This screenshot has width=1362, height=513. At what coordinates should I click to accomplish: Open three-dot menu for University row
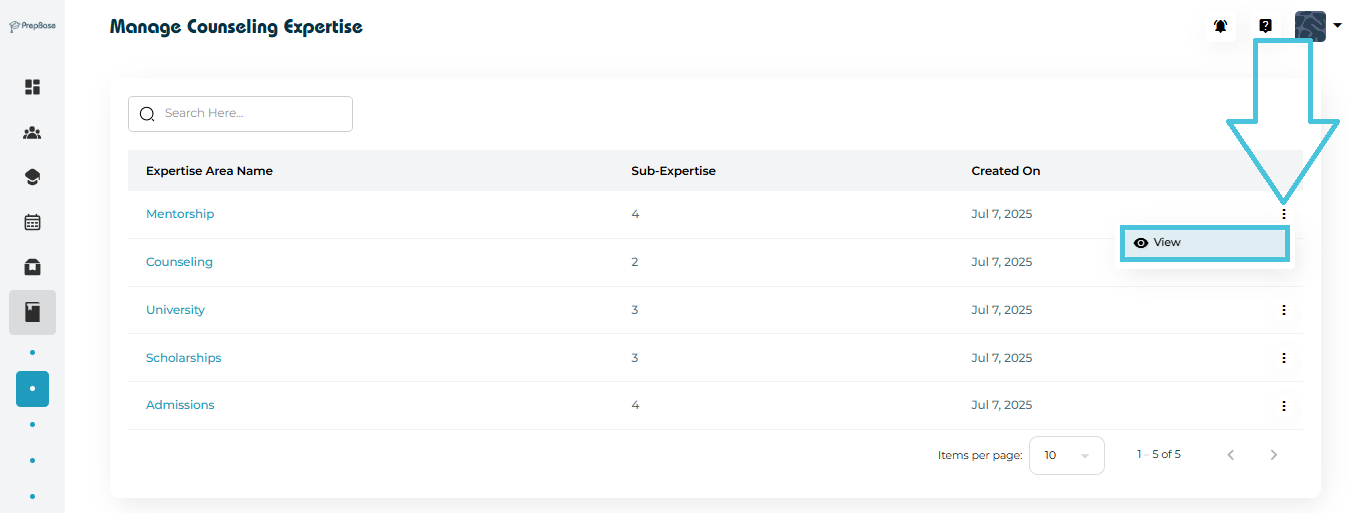click(1283, 310)
